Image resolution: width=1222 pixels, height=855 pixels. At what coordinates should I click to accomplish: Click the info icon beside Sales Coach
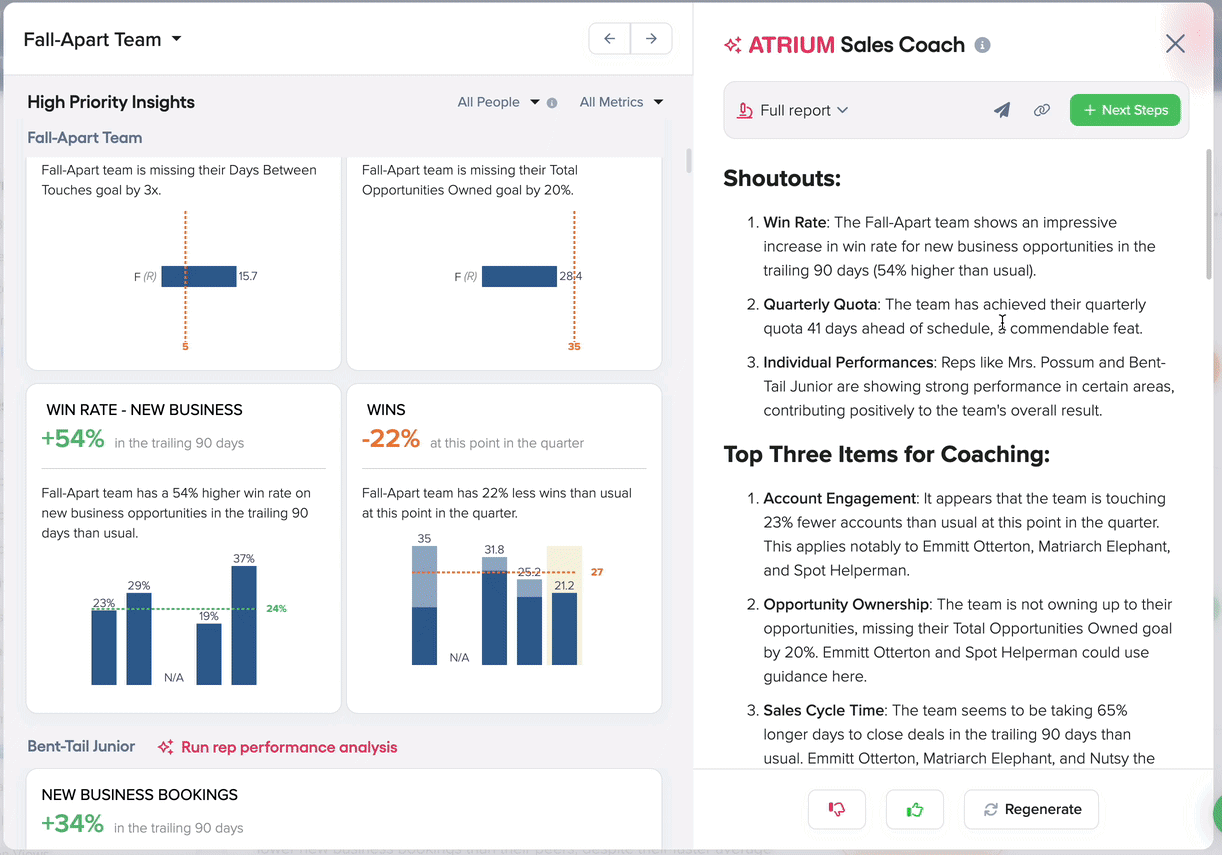983,45
